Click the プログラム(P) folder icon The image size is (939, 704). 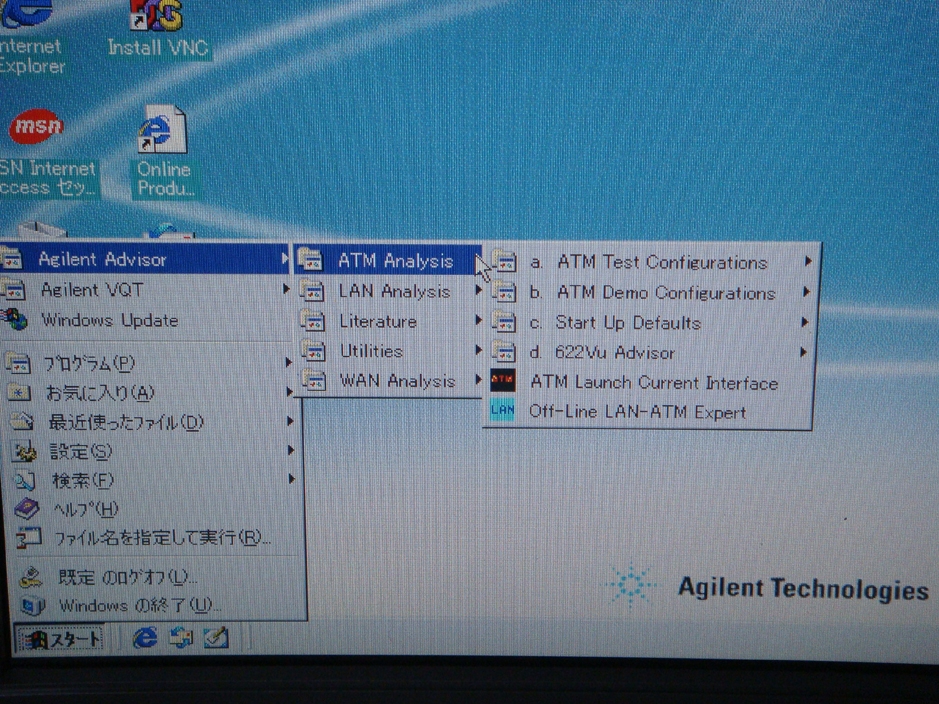[17, 363]
